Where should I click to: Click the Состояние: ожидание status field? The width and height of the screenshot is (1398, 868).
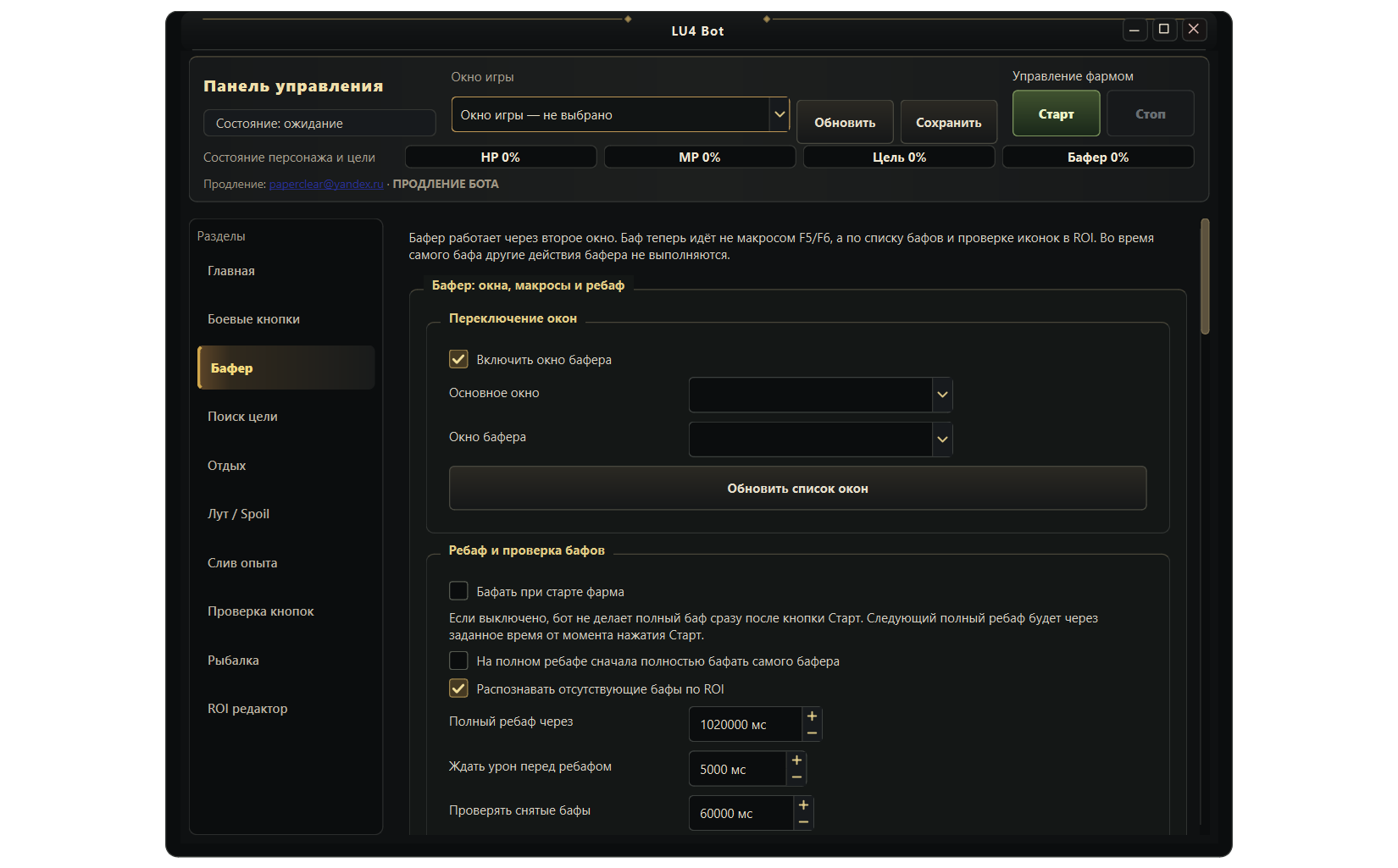(x=319, y=123)
